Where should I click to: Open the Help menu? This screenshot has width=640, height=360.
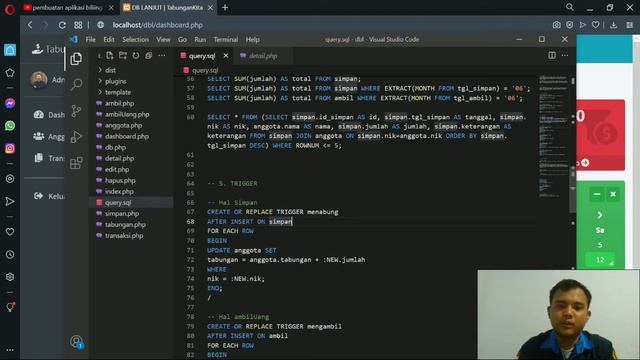coord(253,40)
